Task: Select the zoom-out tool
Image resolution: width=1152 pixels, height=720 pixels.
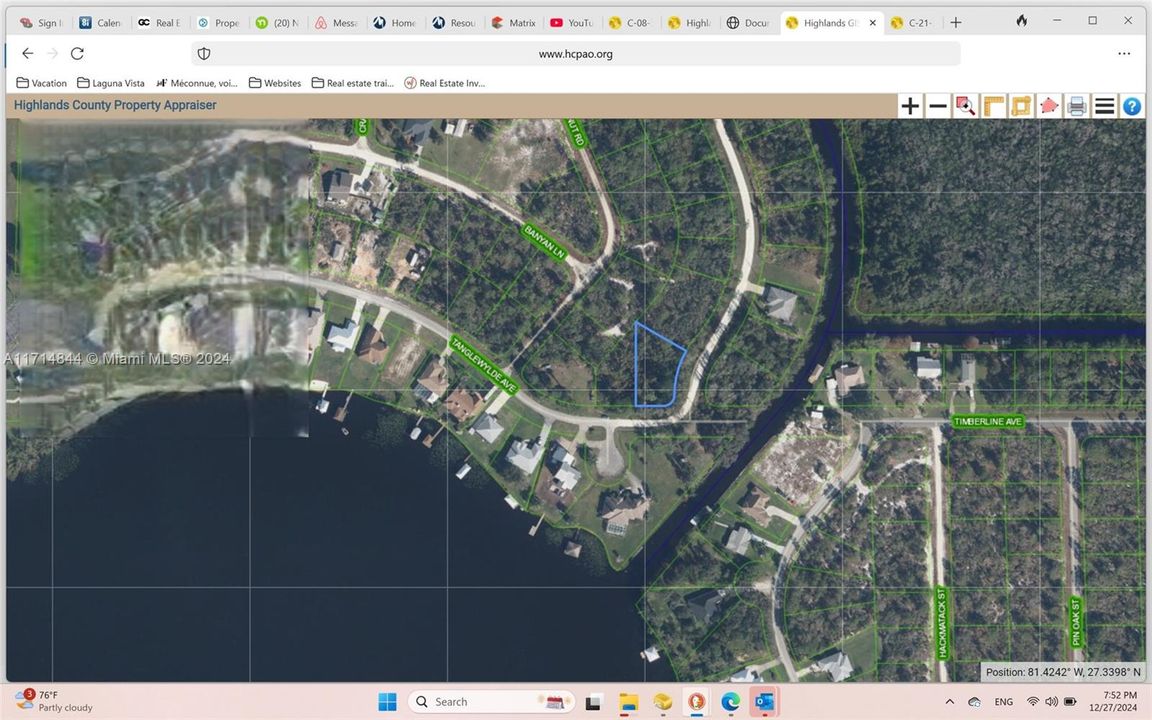Action: (937, 105)
